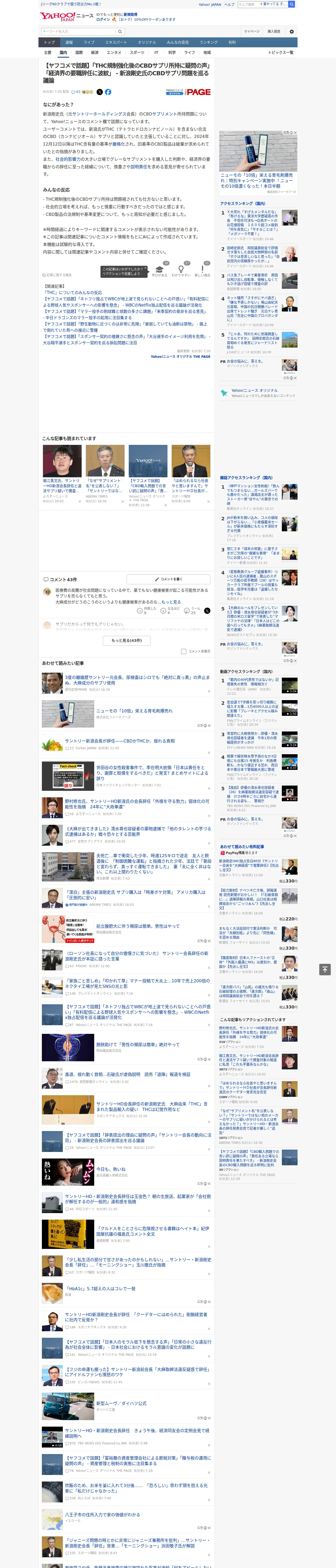
Task: Open the settings gear icon
Action: pos(292,32)
